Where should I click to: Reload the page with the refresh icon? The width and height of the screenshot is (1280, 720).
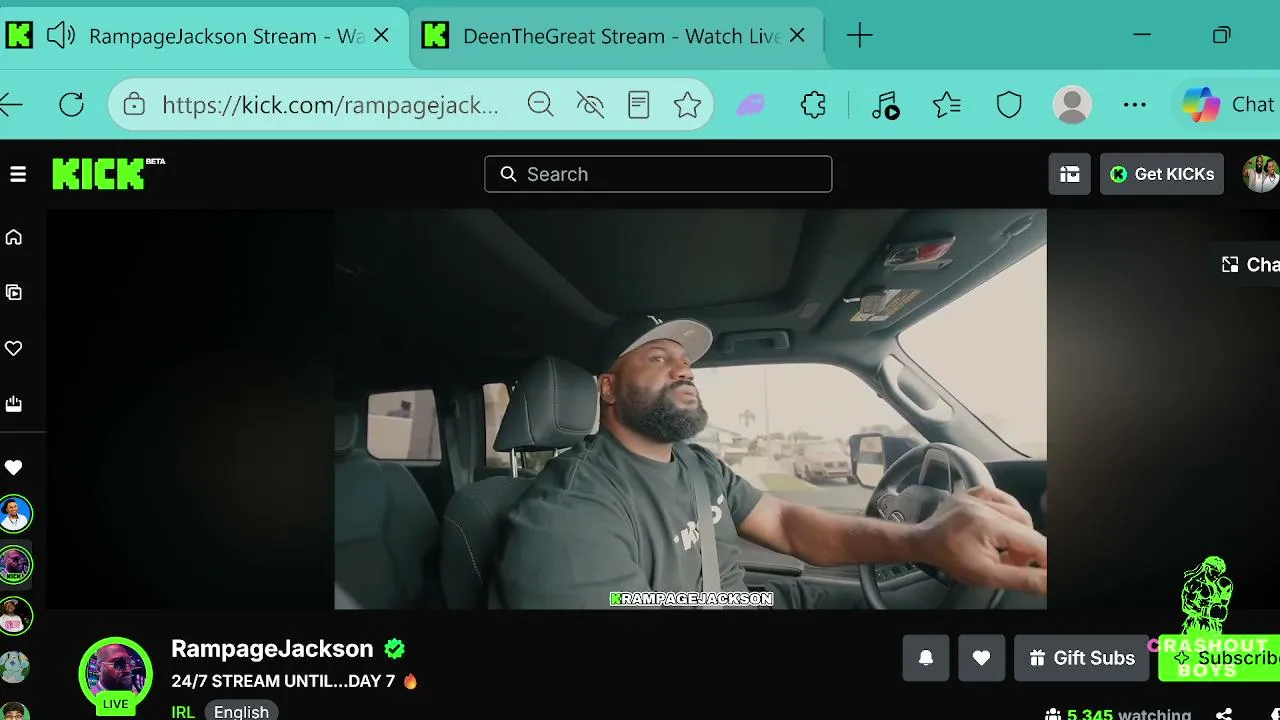pos(71,104)
